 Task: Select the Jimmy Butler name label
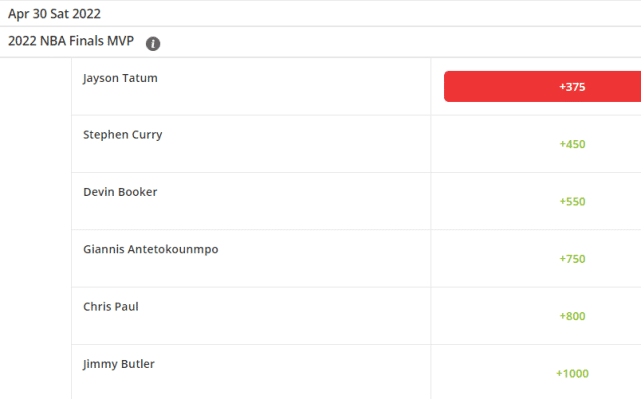[x=119, y=364]
